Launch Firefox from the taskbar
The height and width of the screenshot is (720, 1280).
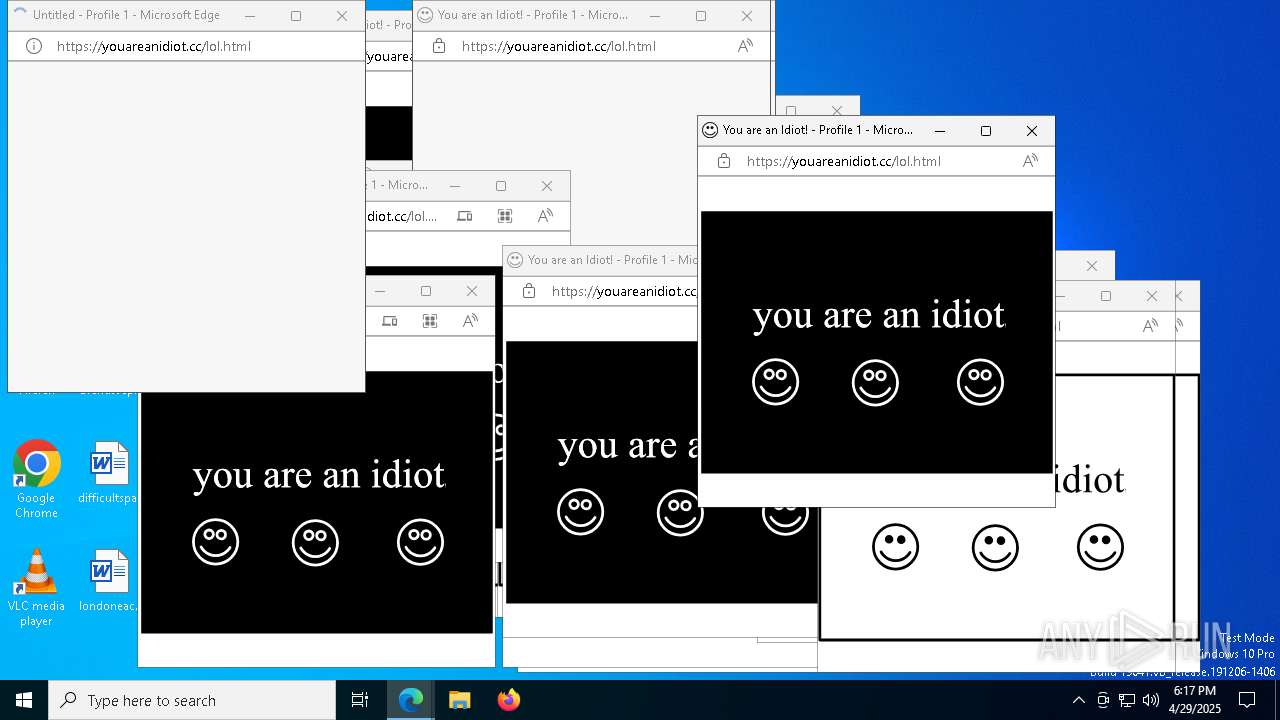click(x=508, y=700)
